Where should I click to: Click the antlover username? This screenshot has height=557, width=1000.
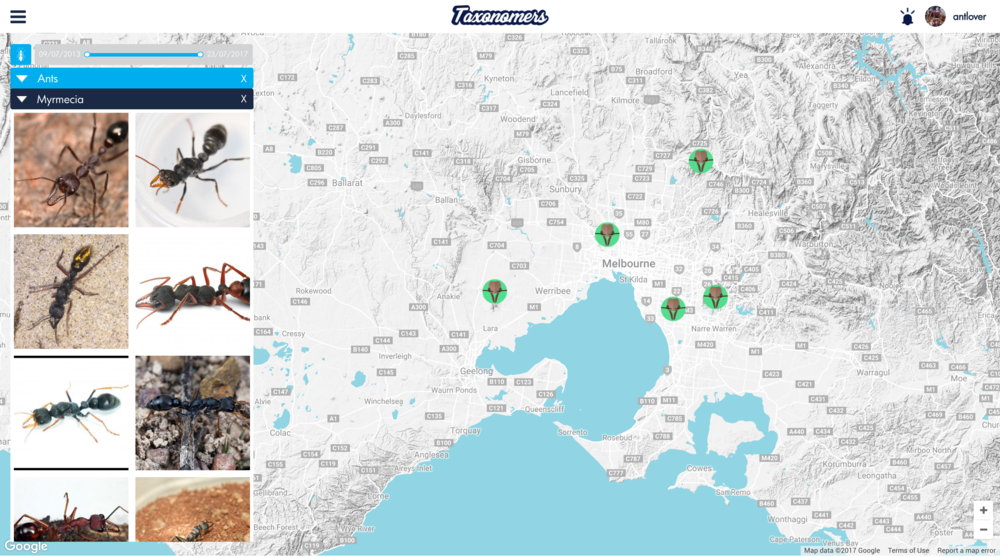point(969,17)
